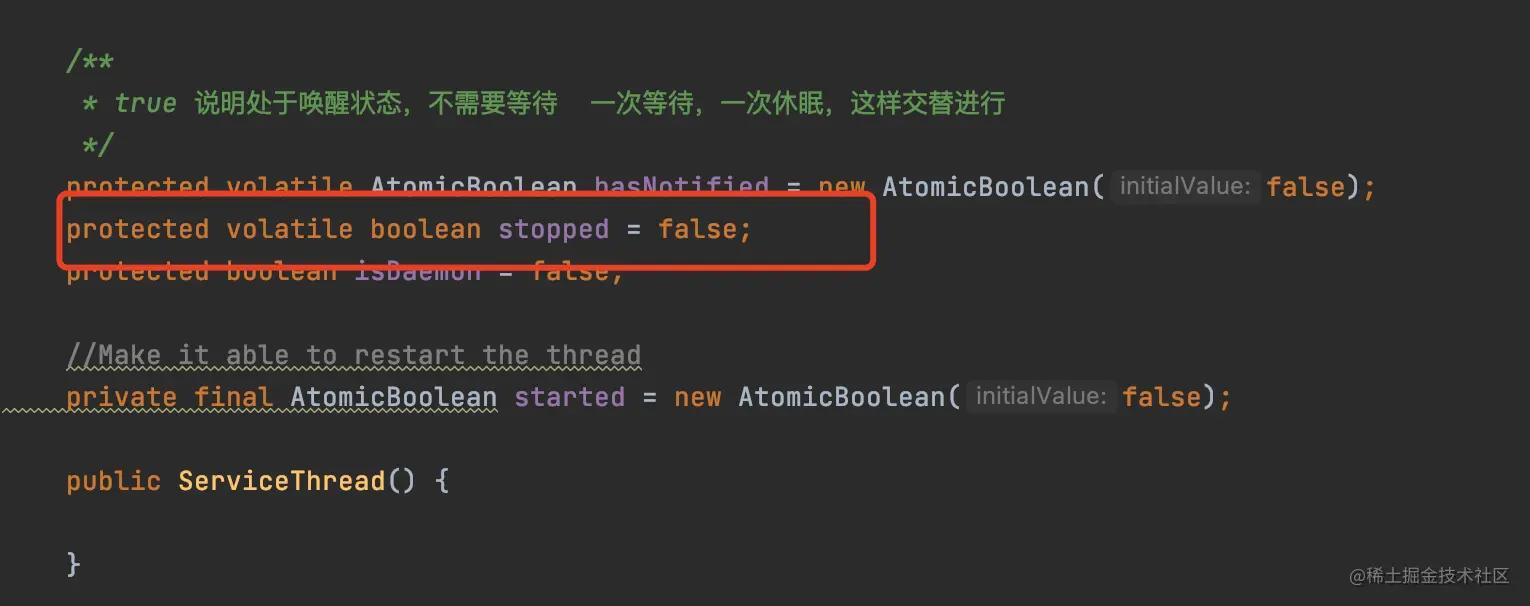
Task: Click the 'public' keyword before ServiceThread
Action: point(114,481)
